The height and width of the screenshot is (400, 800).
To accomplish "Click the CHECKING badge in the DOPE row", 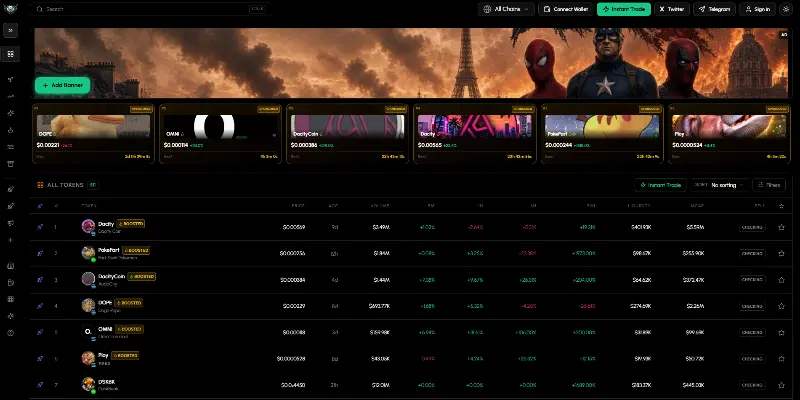I will click(752, 306).
